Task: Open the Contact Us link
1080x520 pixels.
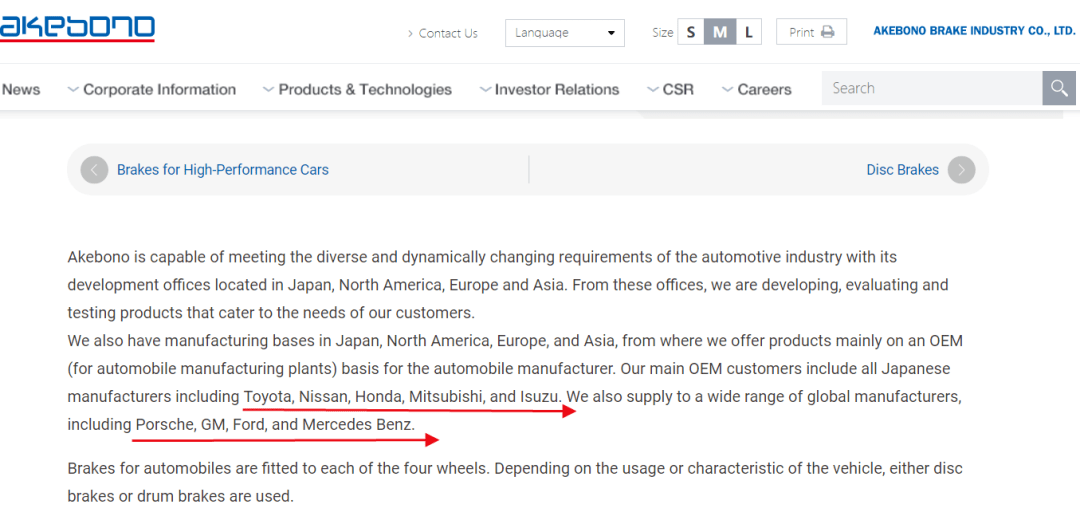Action: [x=447, y=33]
